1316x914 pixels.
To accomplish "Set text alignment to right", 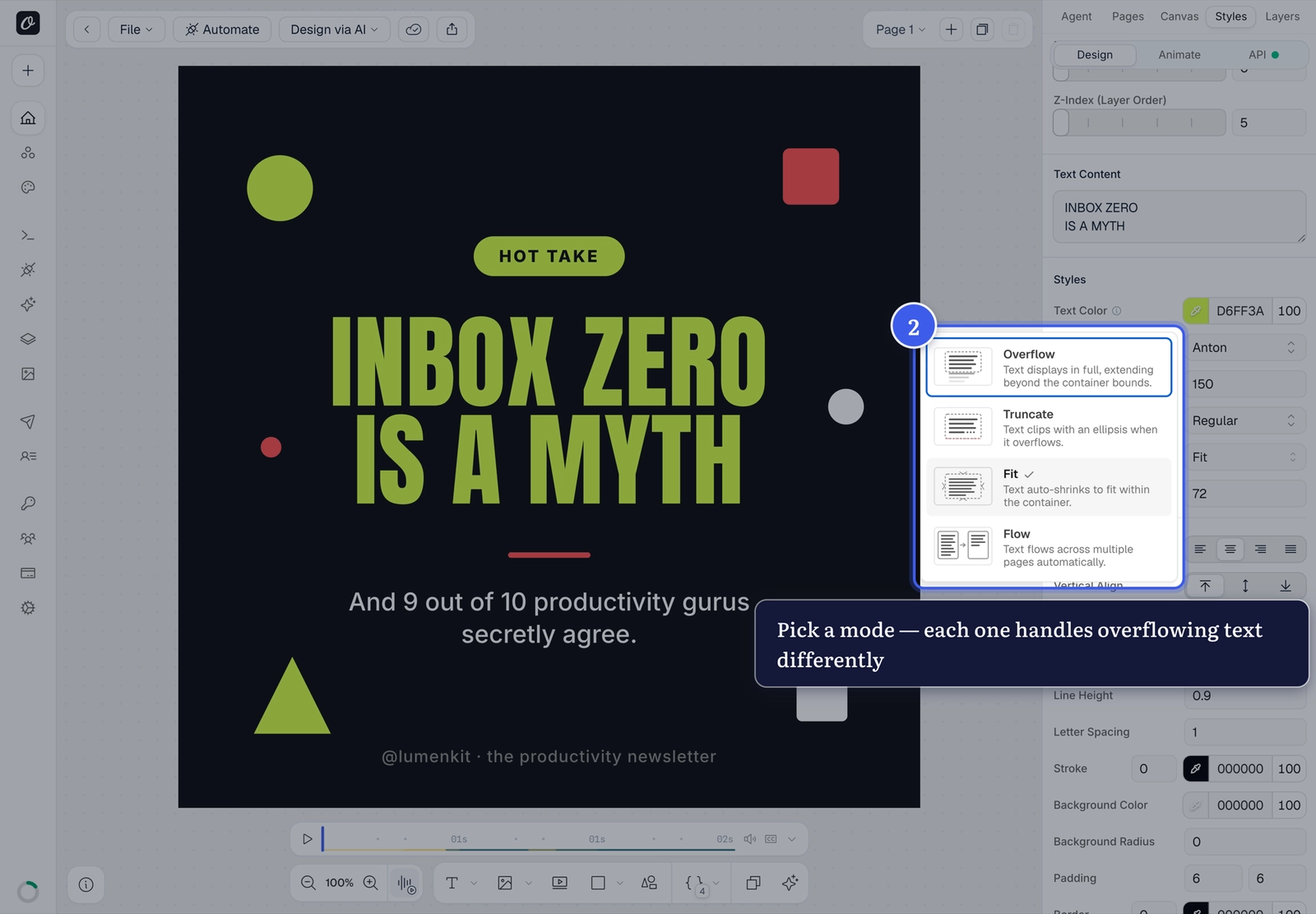I will click(x=1261, y=549).
